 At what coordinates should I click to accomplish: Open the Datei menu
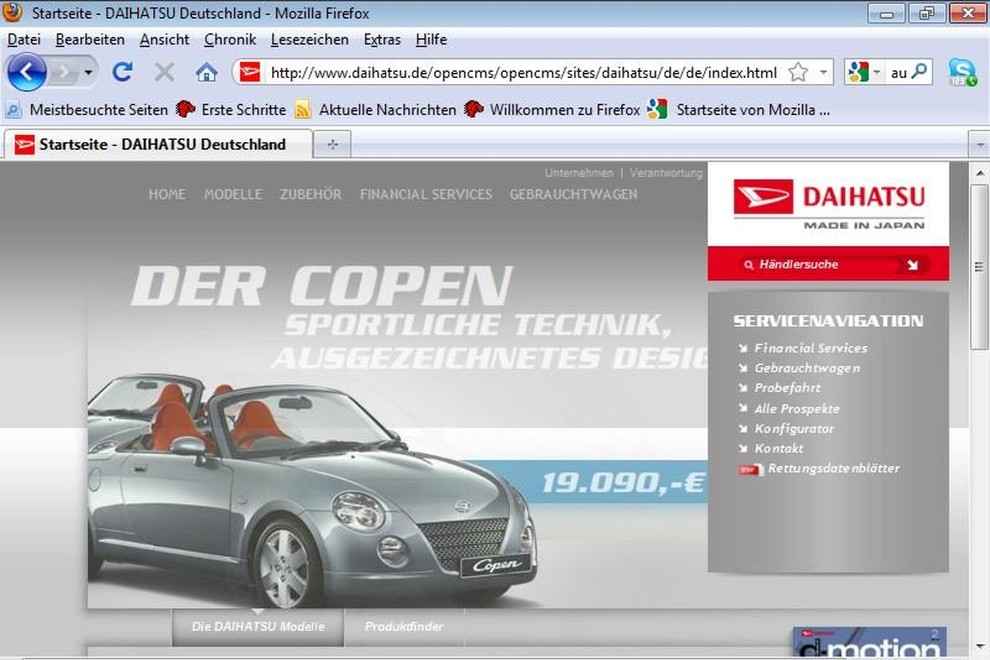click(x=24, y=39)
